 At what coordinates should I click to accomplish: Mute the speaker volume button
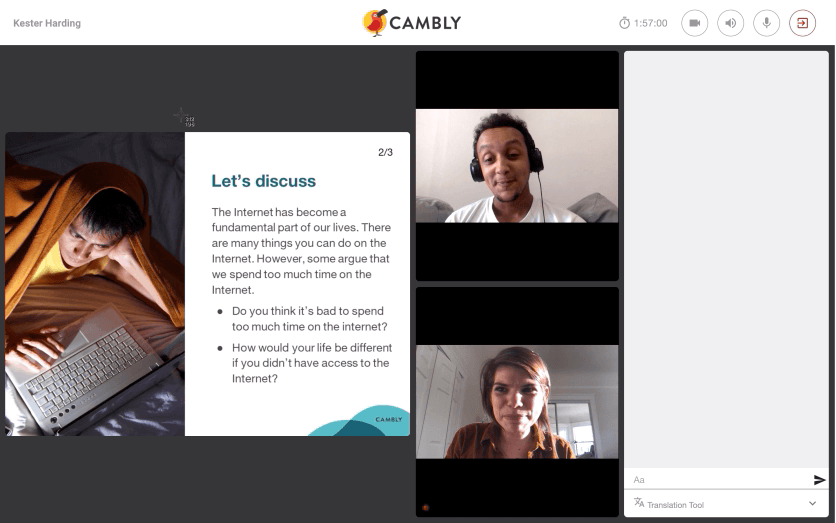[730, 23]
